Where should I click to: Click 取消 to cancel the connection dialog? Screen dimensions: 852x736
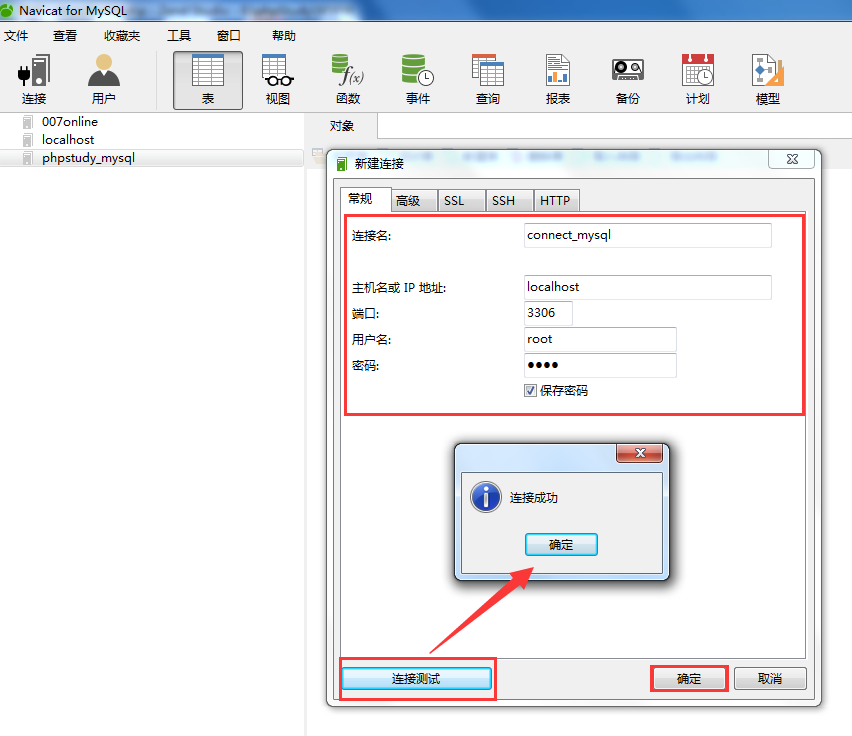[x=770, y=678]
